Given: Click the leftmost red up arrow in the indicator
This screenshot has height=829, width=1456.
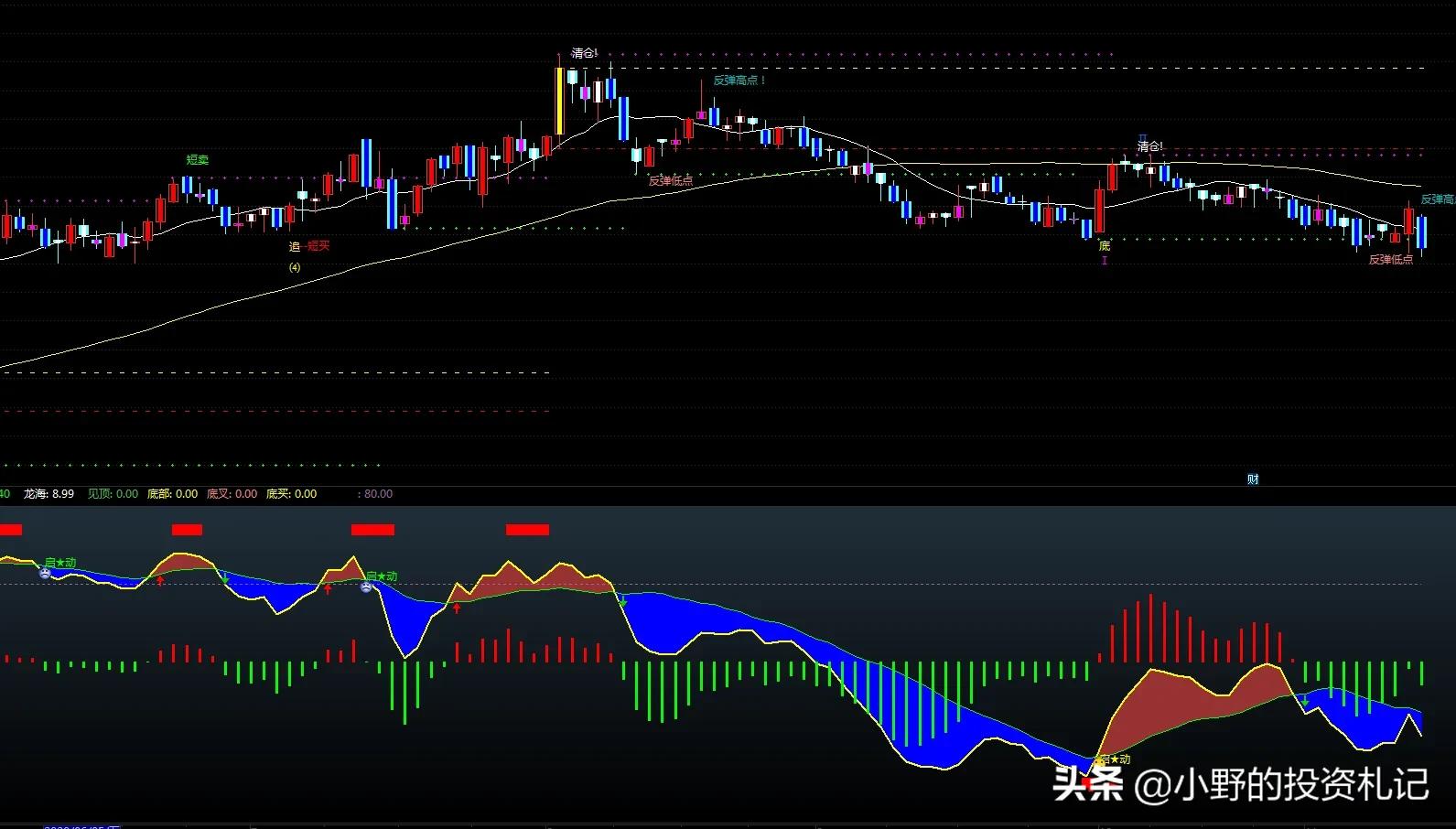Looking at the screenshot, I should click(x=160, y=580).
